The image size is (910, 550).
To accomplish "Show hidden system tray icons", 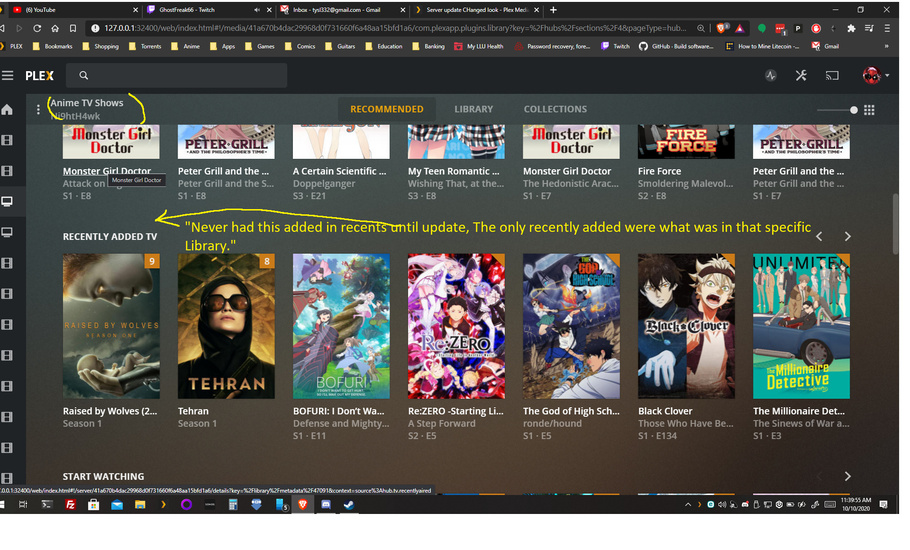I will tap(688, 505).
